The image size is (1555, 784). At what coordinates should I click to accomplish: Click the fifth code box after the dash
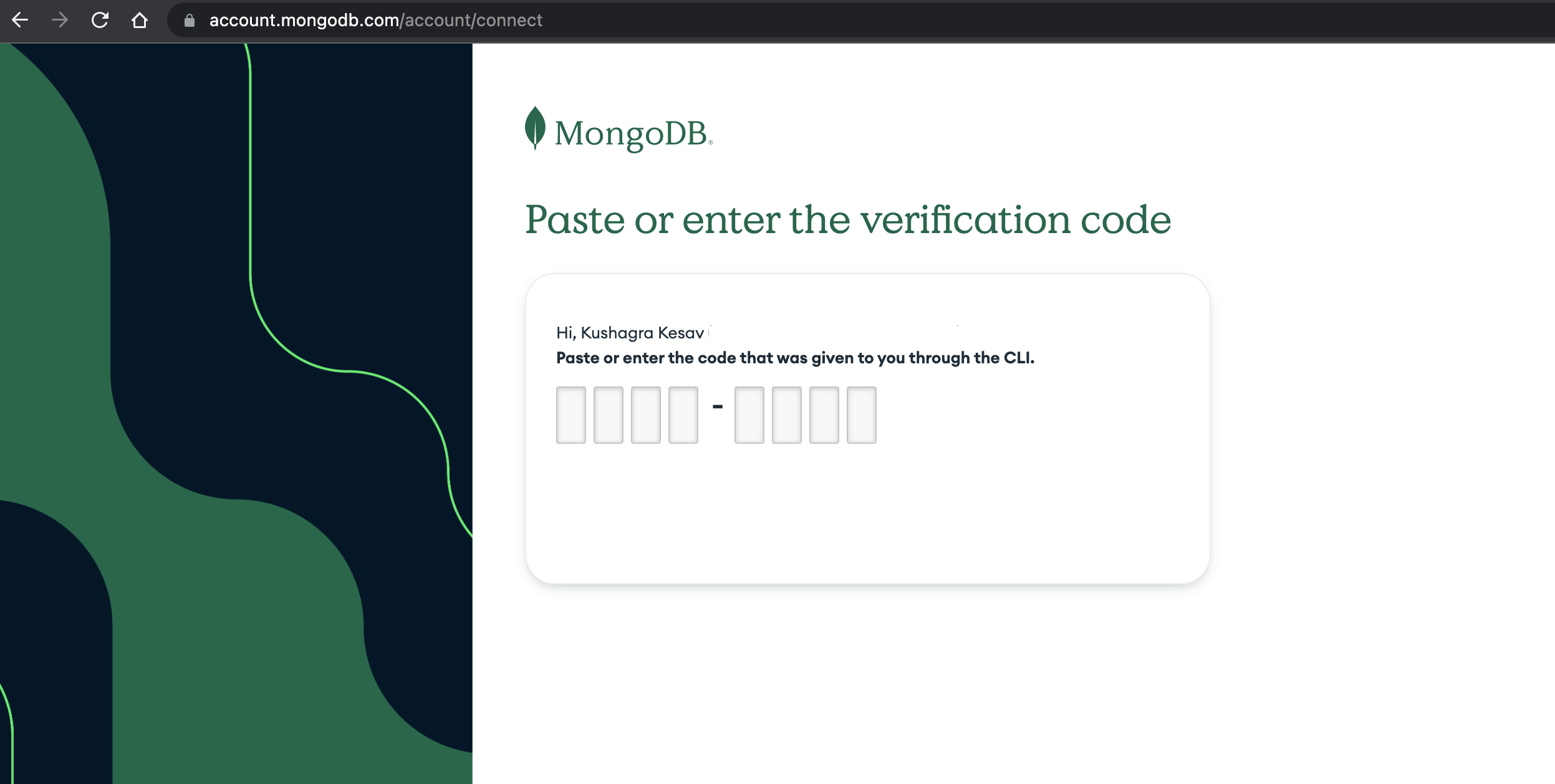point(749,415)
